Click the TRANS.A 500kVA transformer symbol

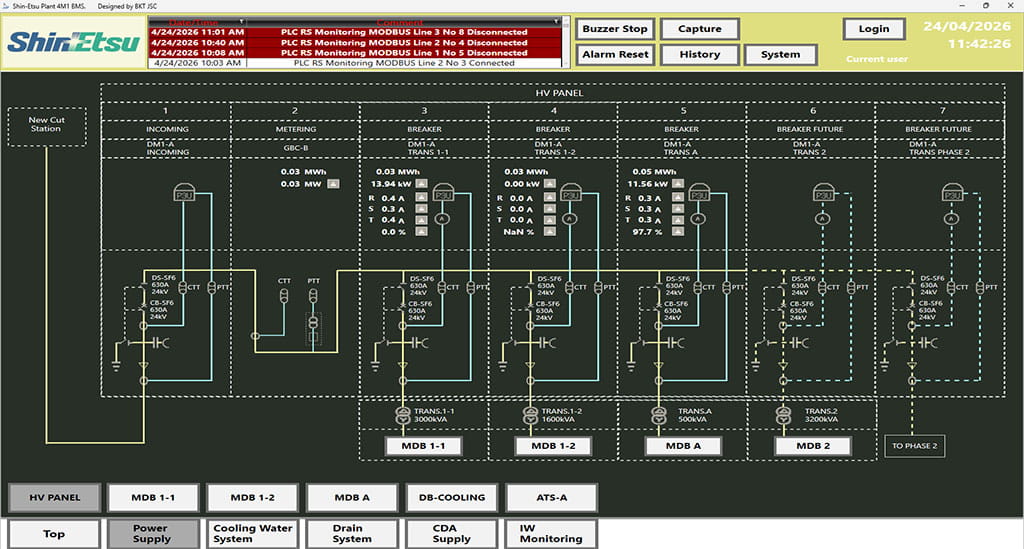[657, 416]
